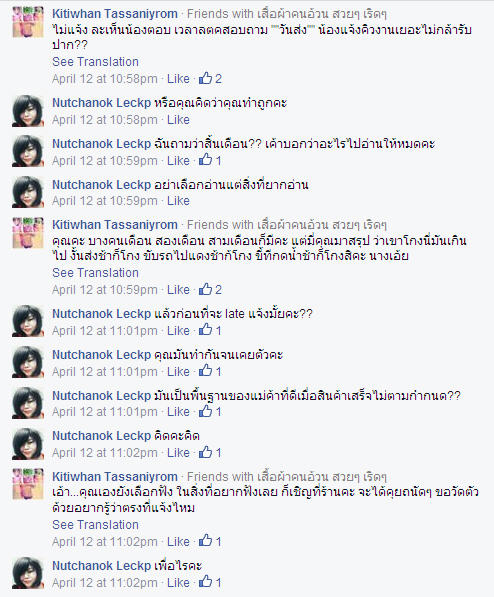See Translation on Kitiwhan's 10:59pm comment
This screenshot has height=597, width=494.
(95, 273)
